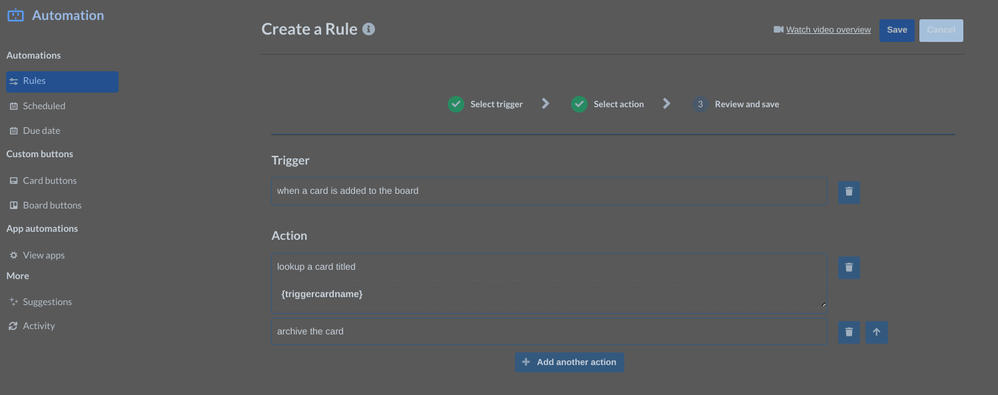
Task: Click the Action section heading
Action: point(289,236)
